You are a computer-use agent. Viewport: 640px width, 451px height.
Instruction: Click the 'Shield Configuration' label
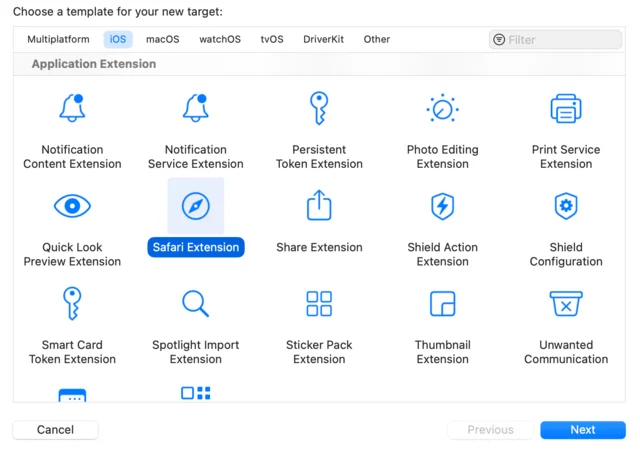click(566, 254)
